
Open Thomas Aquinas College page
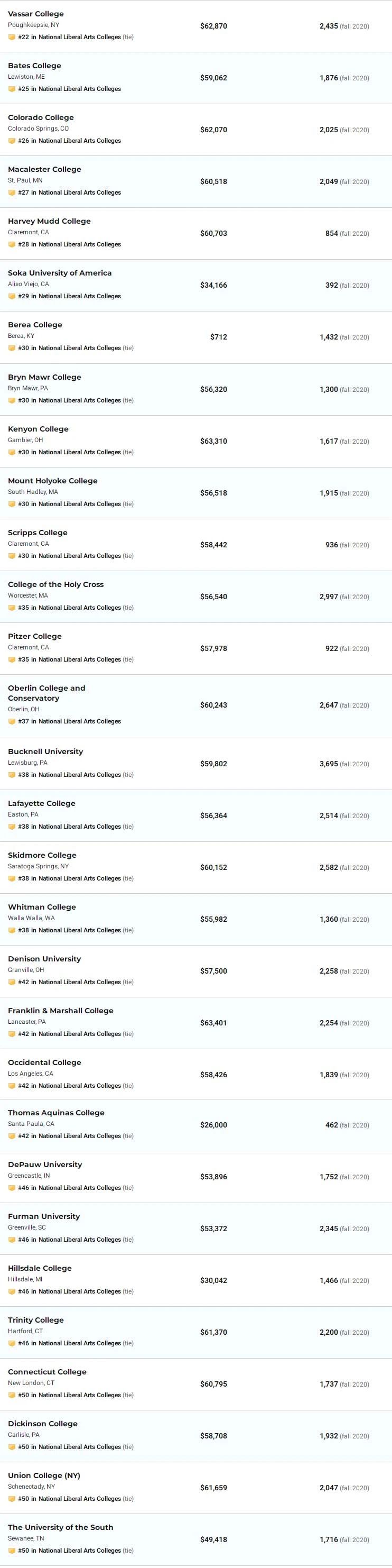(56, 1113)
